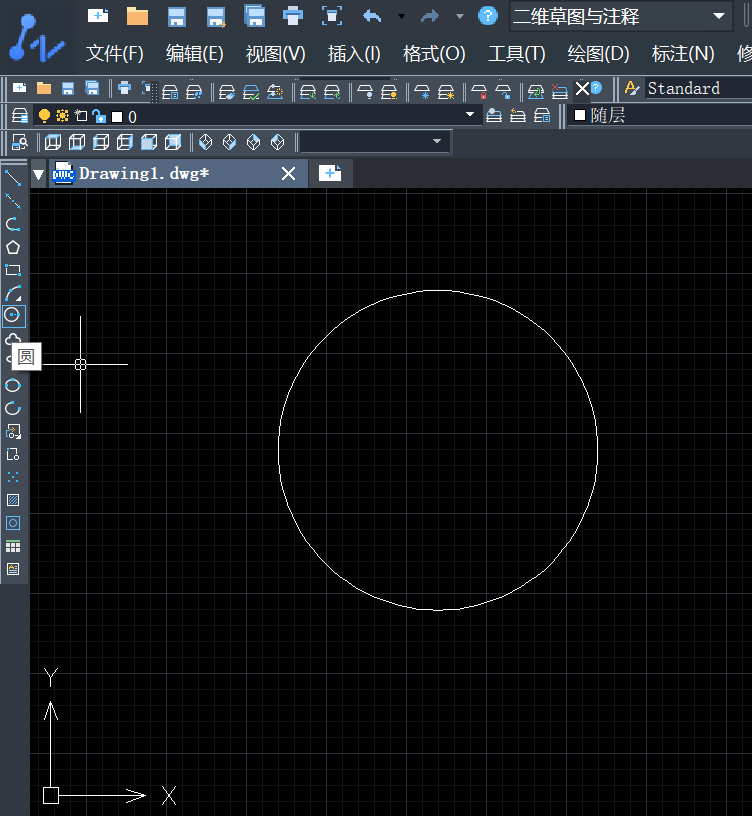Click the UCS origin square icon
752x816 pixels.
pyautogui.click(x=50, y=796)
